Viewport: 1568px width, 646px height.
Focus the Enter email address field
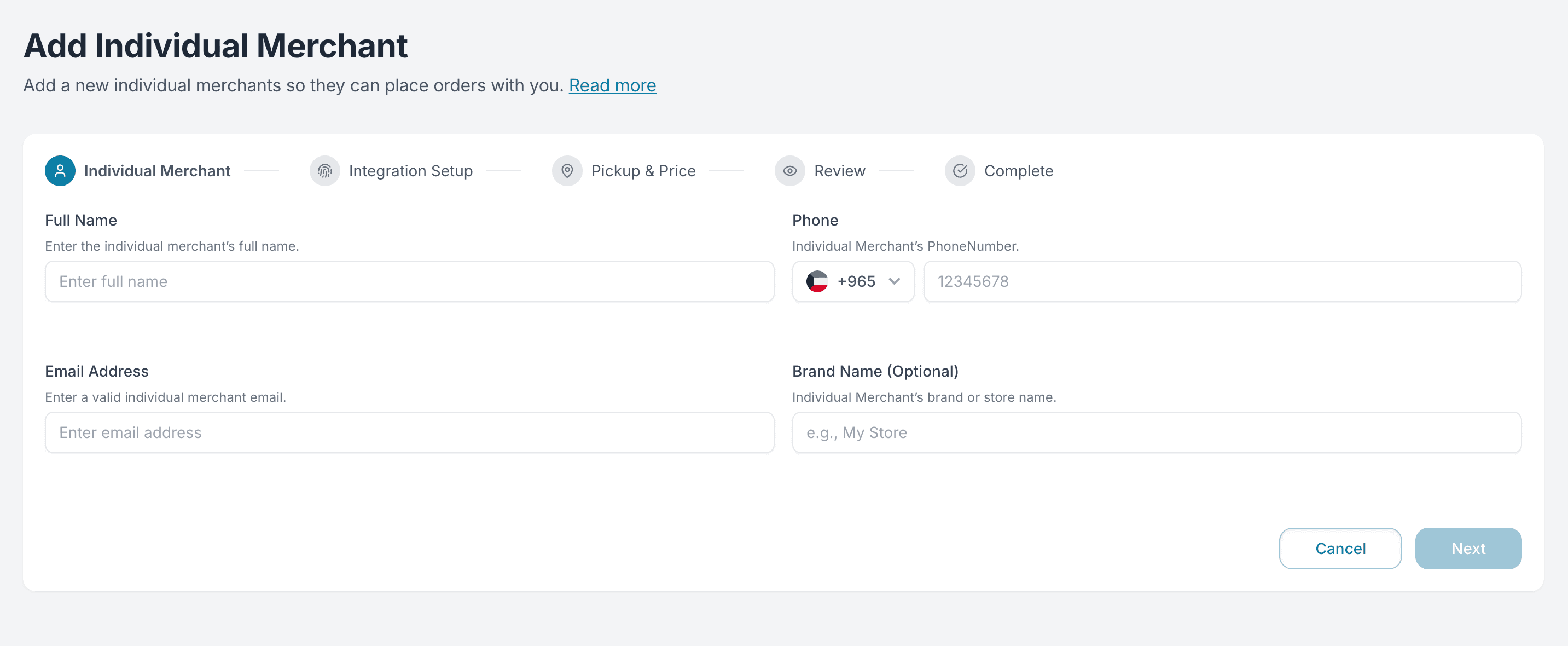(409, 432)
